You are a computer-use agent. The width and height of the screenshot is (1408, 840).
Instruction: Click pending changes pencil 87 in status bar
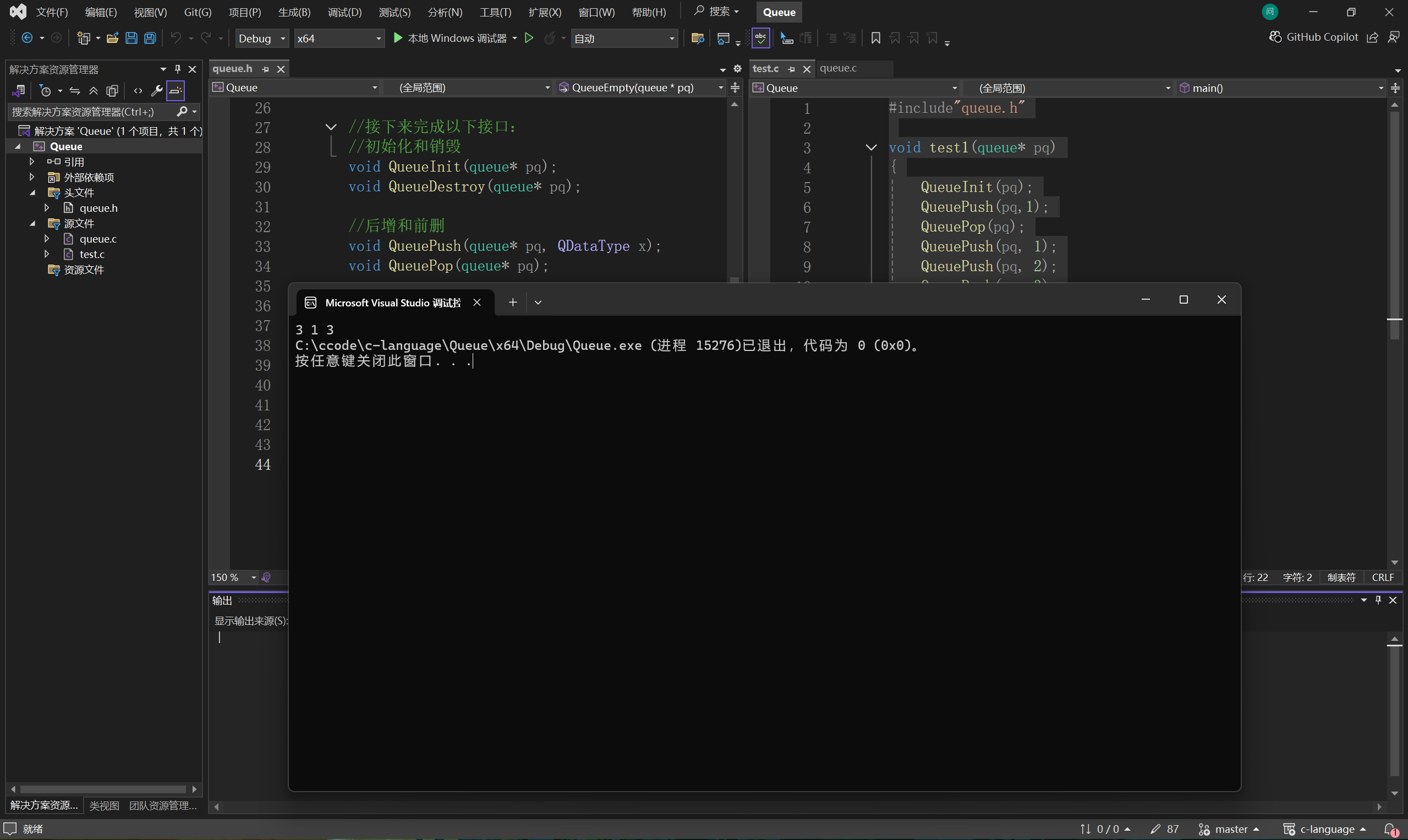(1165, 829)
